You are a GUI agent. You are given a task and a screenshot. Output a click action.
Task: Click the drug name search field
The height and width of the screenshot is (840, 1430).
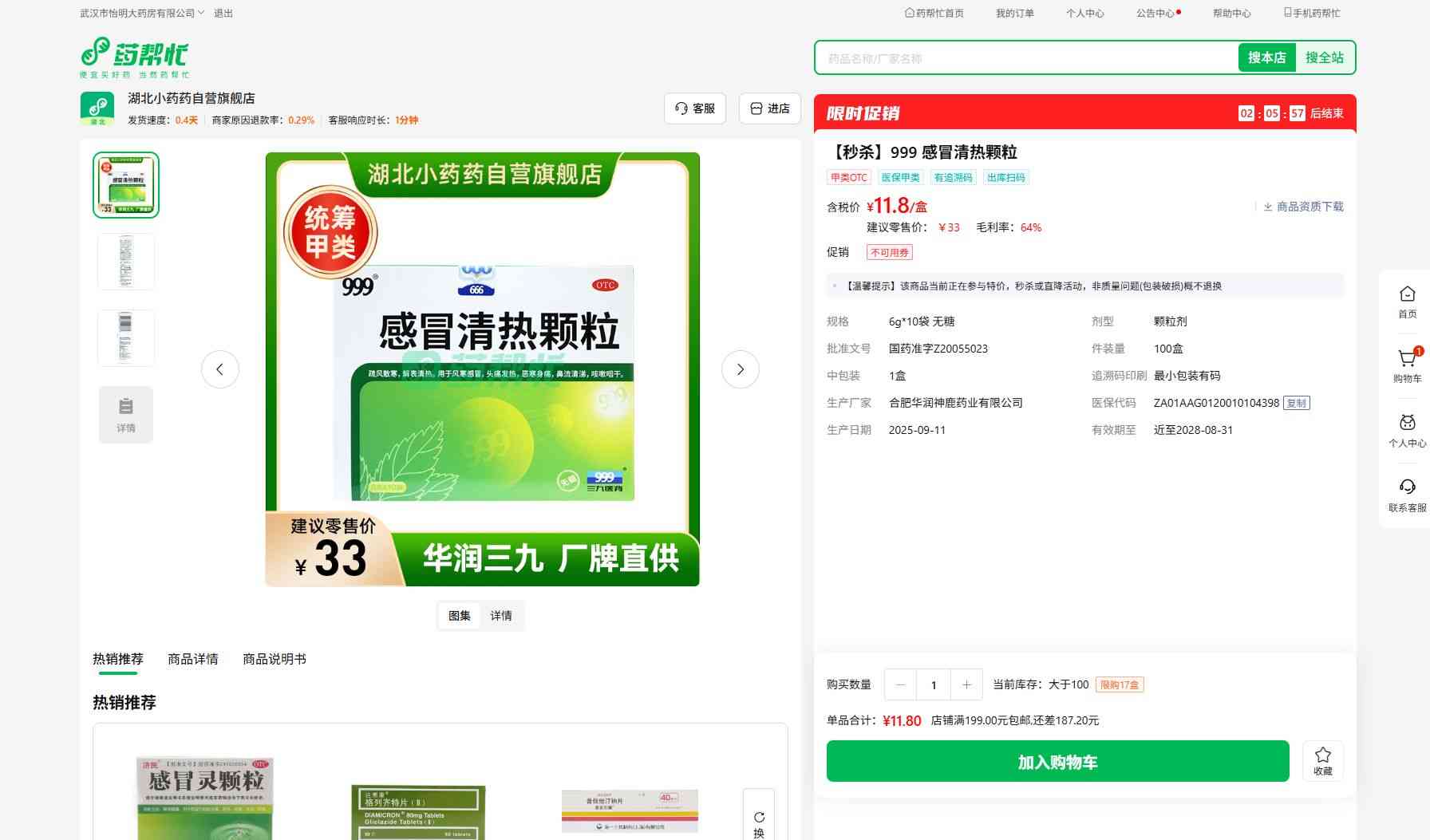pyautogui.click(x=1025, y=58)
